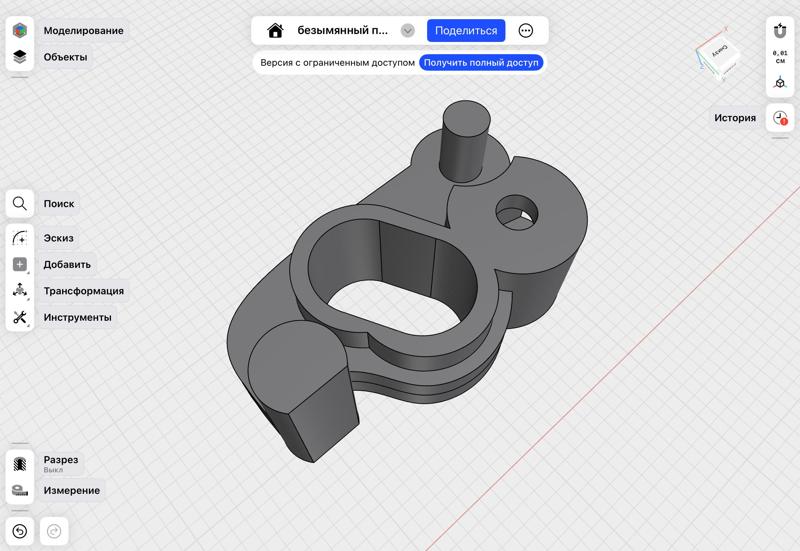
Task: Select the Measurement tape icon
Action: pos(20,490)
